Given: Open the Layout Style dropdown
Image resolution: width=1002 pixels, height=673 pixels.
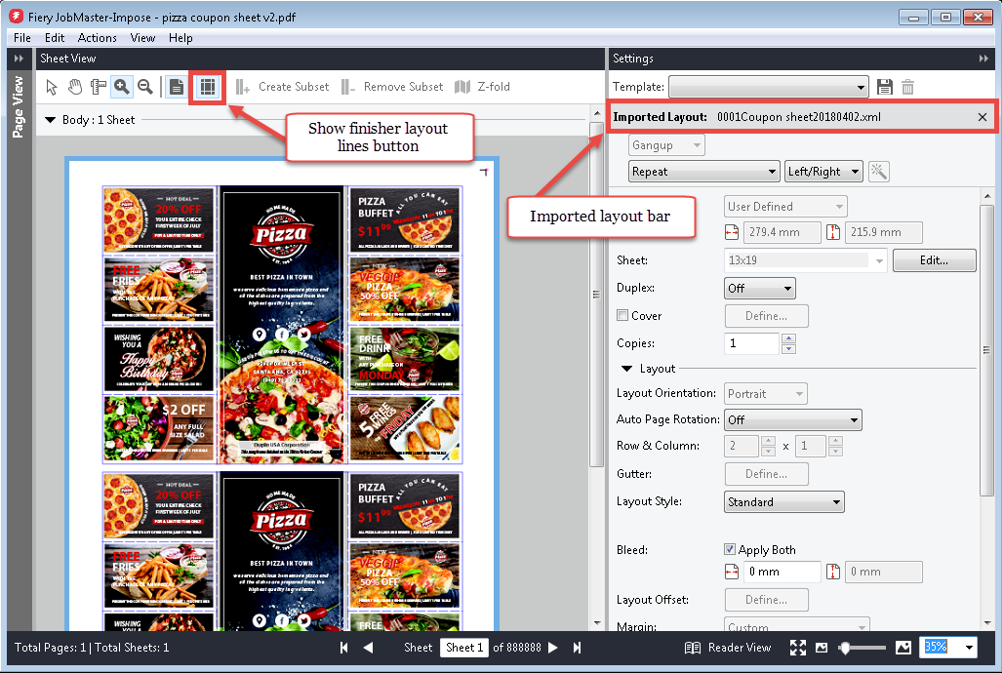Looking at the screenshot, I should [x=783, y=502].
